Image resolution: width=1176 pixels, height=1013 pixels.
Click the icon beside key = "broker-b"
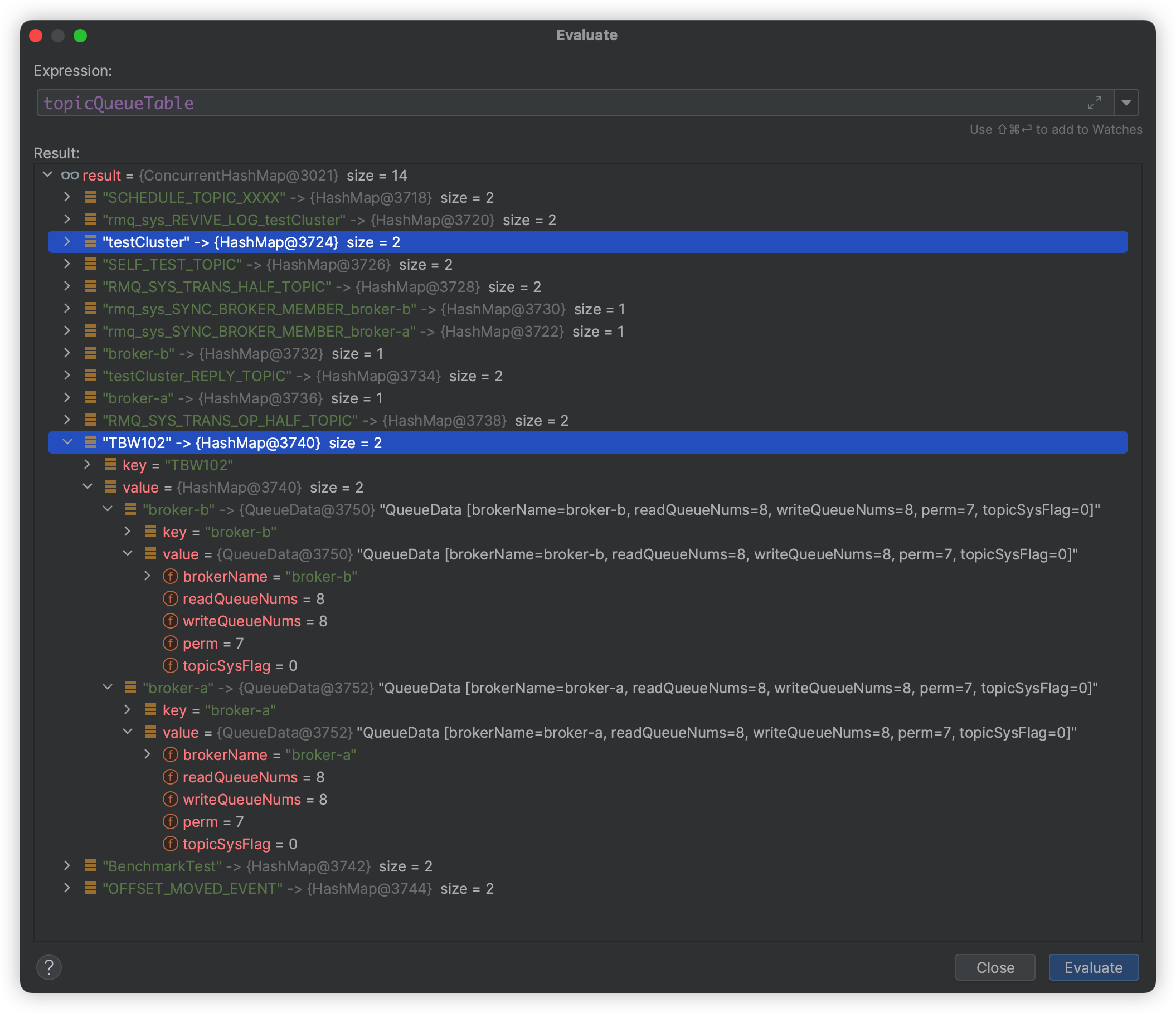click(x=150, y=531)
